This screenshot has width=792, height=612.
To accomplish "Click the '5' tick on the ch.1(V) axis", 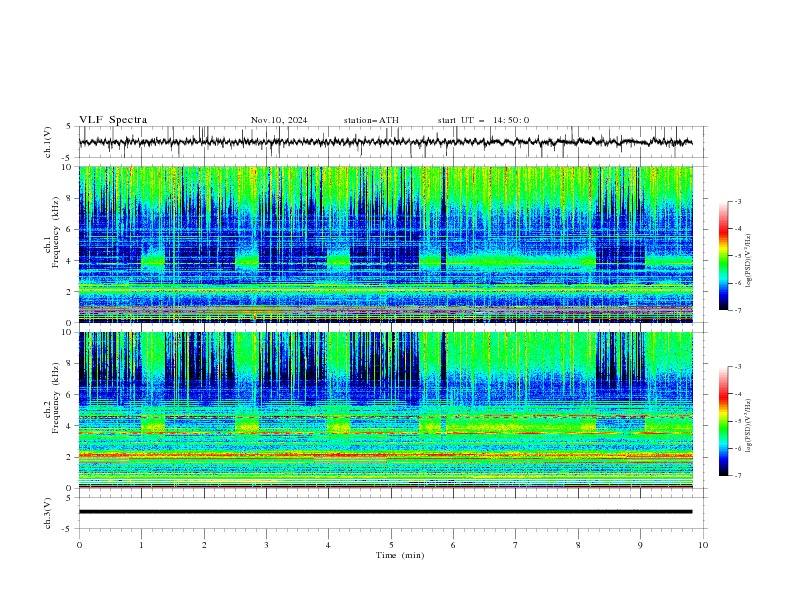I will 69,126.
